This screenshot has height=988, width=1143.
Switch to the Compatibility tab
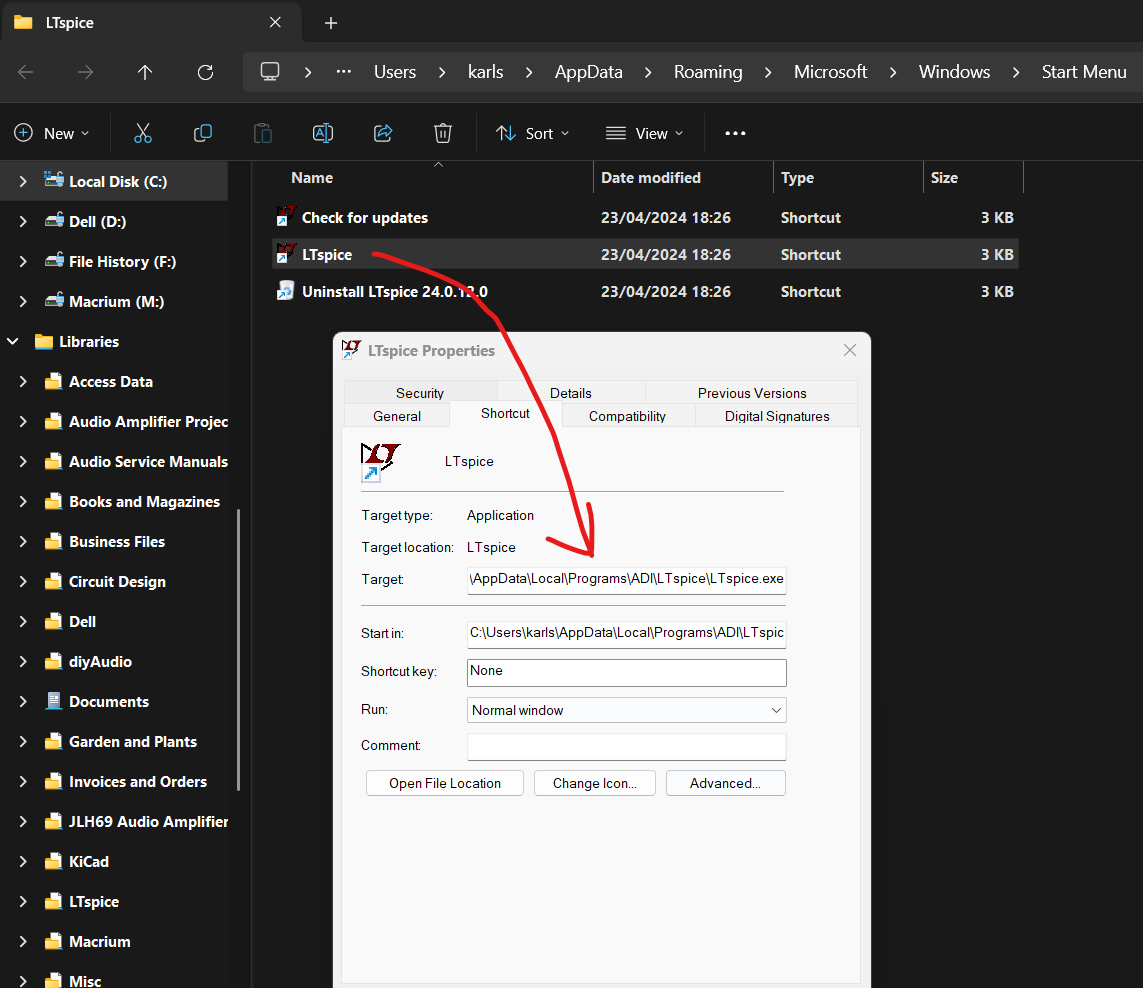(627, 416)
